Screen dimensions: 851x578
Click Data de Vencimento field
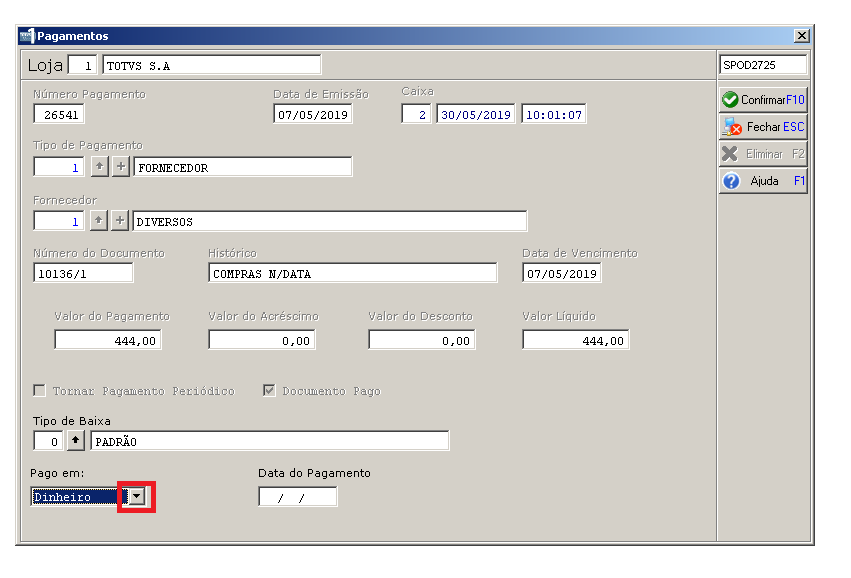562,273
